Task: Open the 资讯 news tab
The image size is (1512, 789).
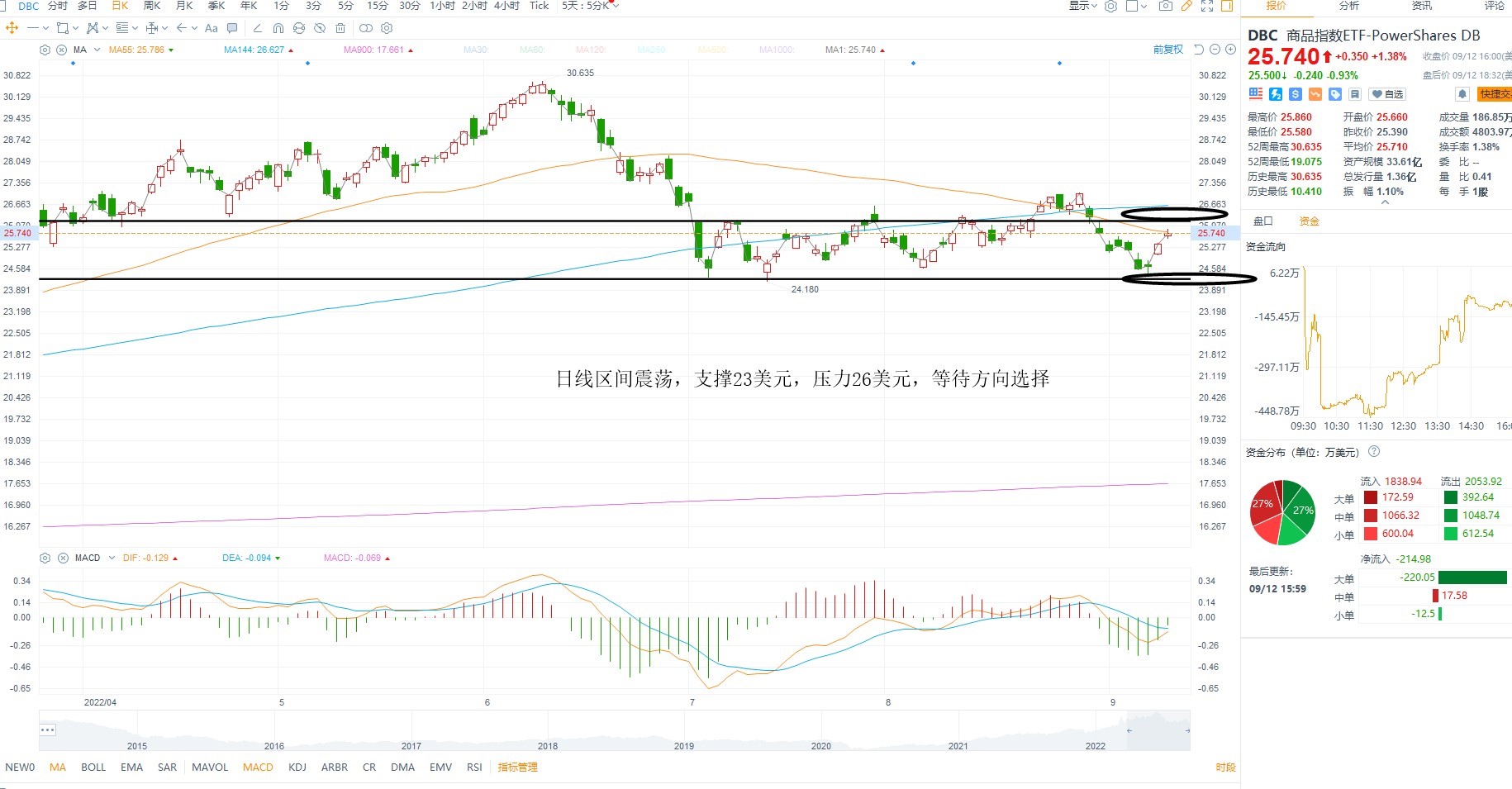Action: click(x=1422, y=6)
